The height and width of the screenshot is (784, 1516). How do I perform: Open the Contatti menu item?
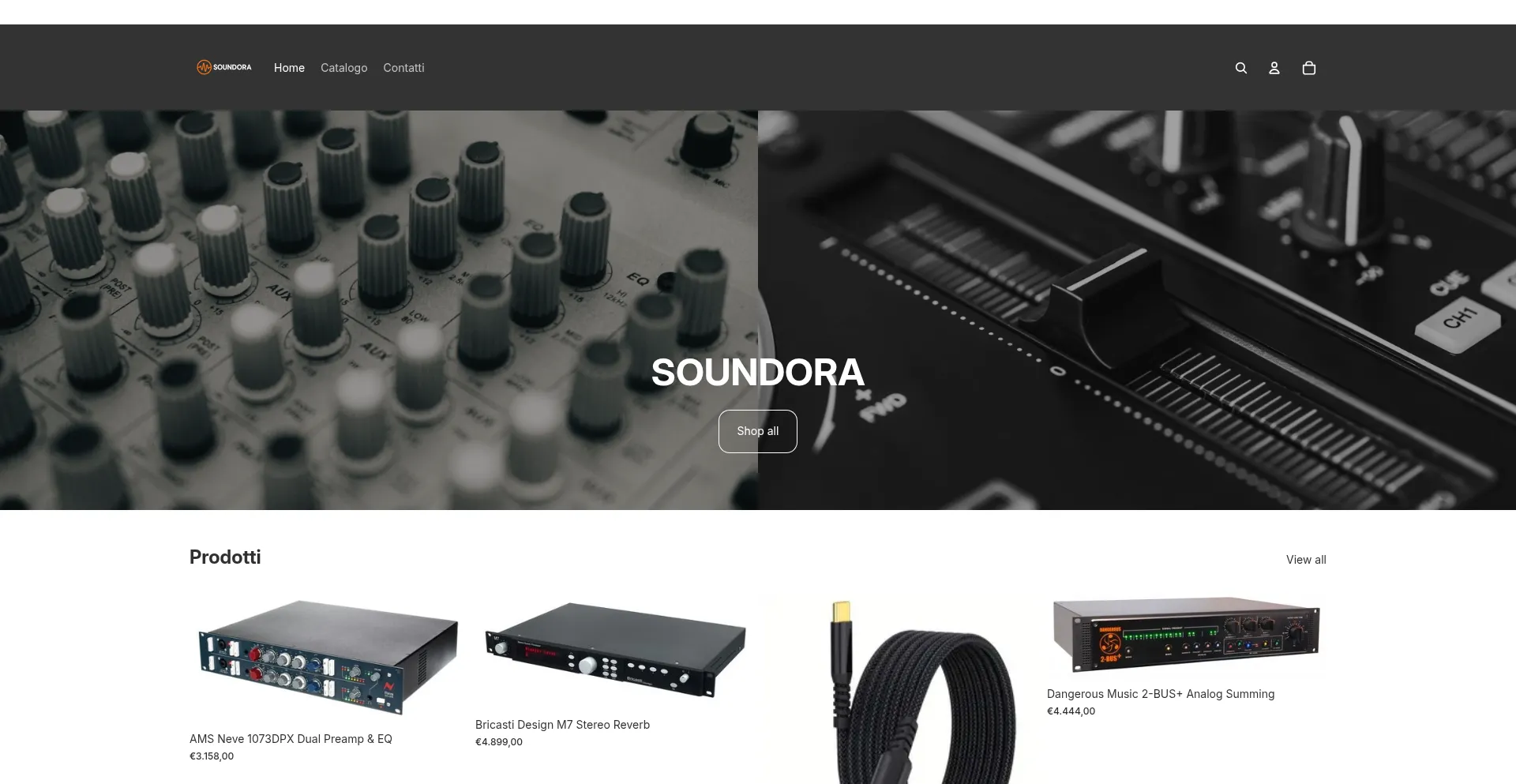(403, 68)
